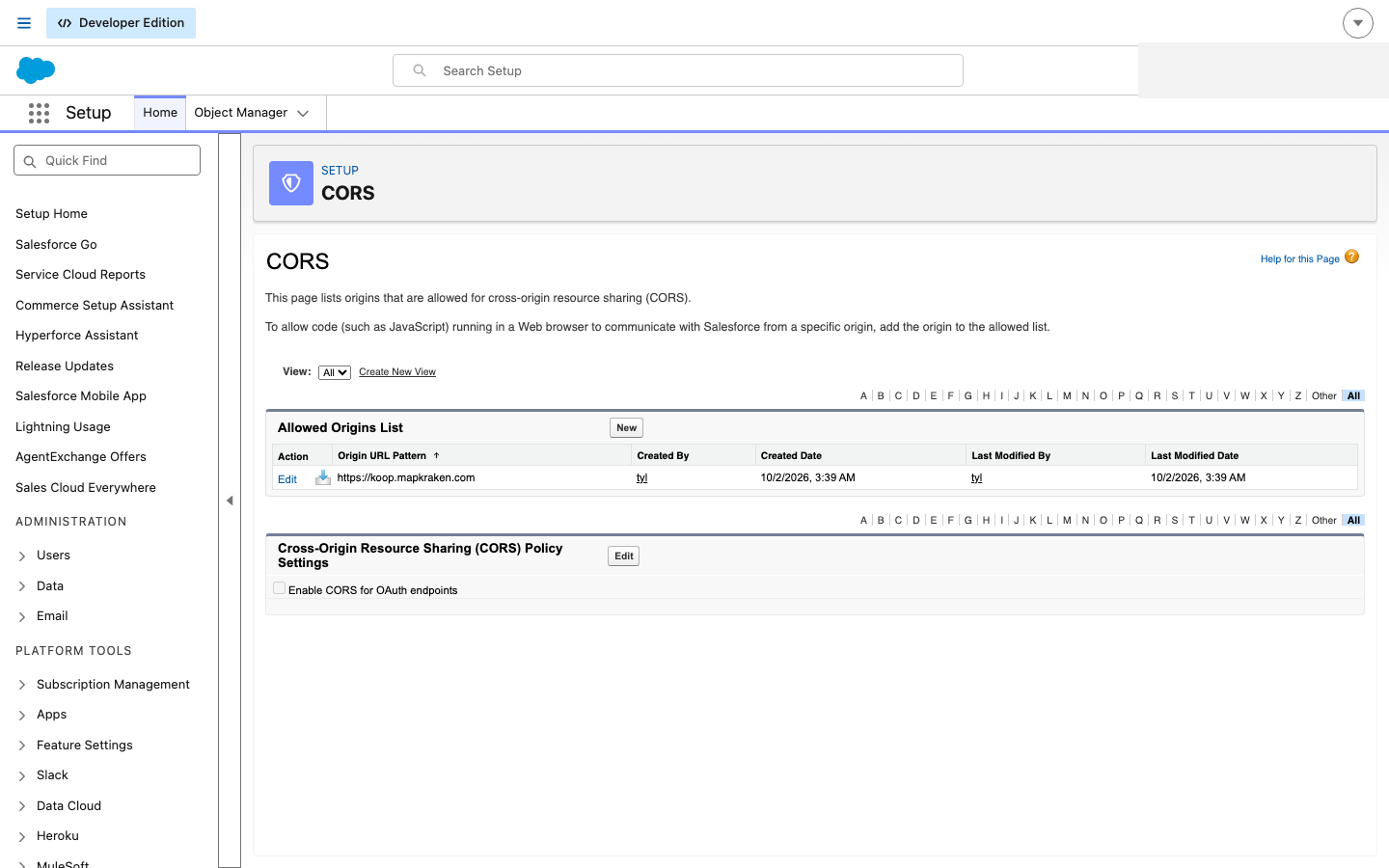Click the https://koop.mapkraken.com cell
Image resolution: width=1389 pixels, height=868 pixels.
coord(406,478)
